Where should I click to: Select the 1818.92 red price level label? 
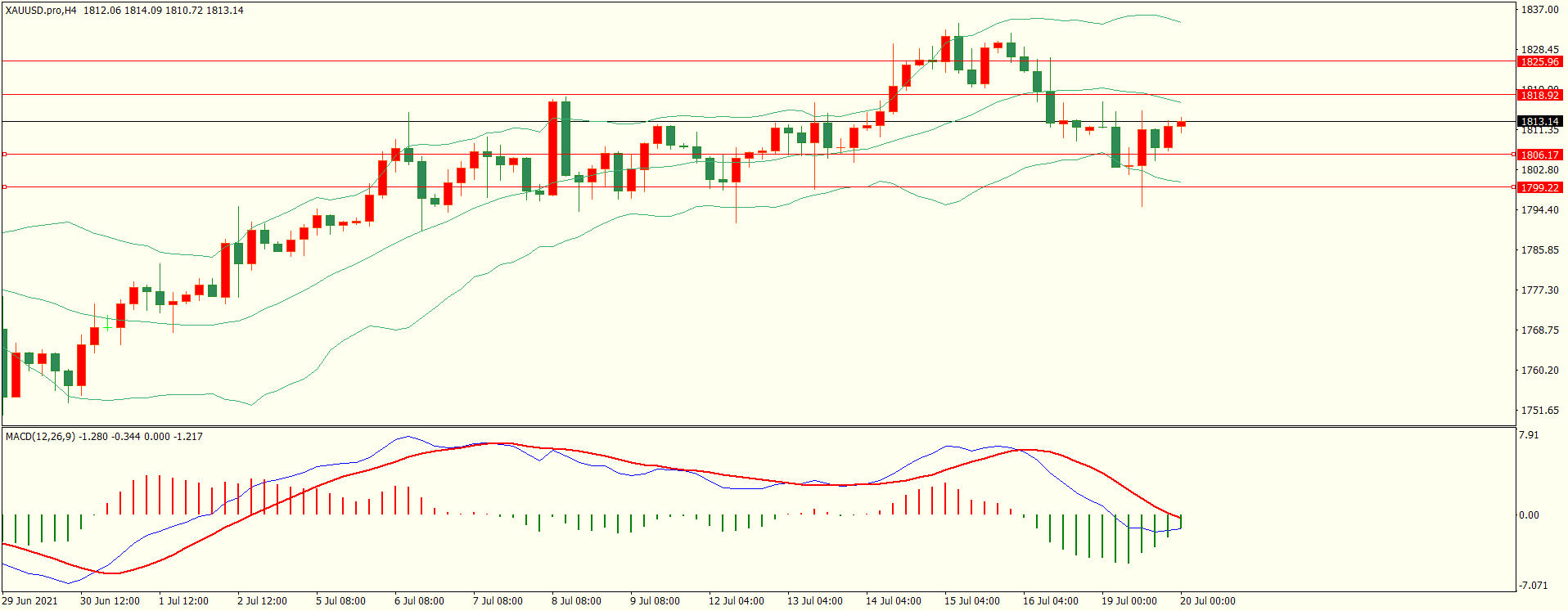pos(1539,96)
